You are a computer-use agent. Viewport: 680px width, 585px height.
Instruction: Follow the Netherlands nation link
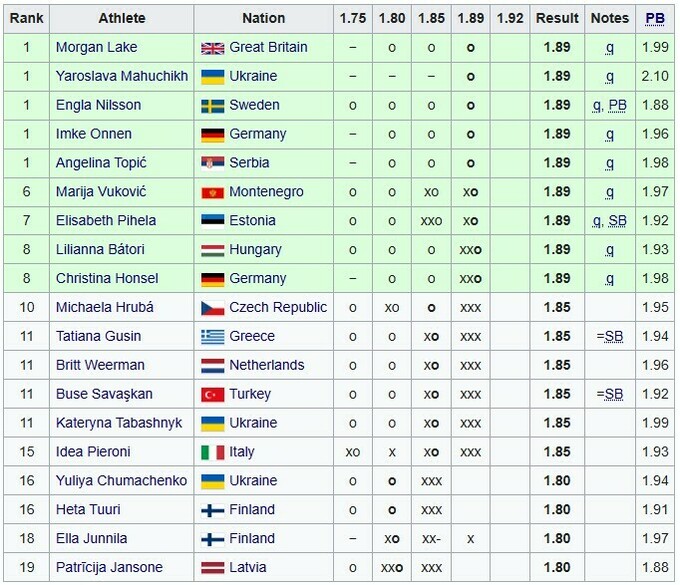click(x=265, y=365)
